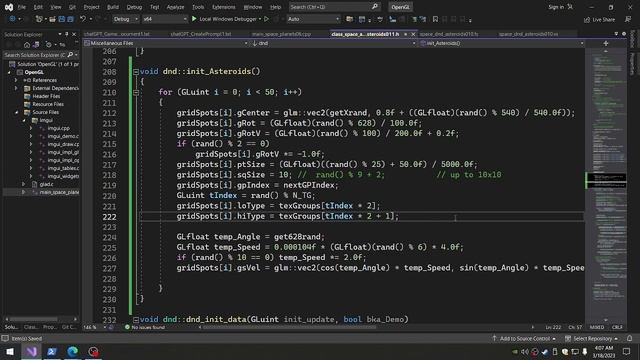
Task: Open Visual Studio from the taskbar
Action: tap(31, 351)
